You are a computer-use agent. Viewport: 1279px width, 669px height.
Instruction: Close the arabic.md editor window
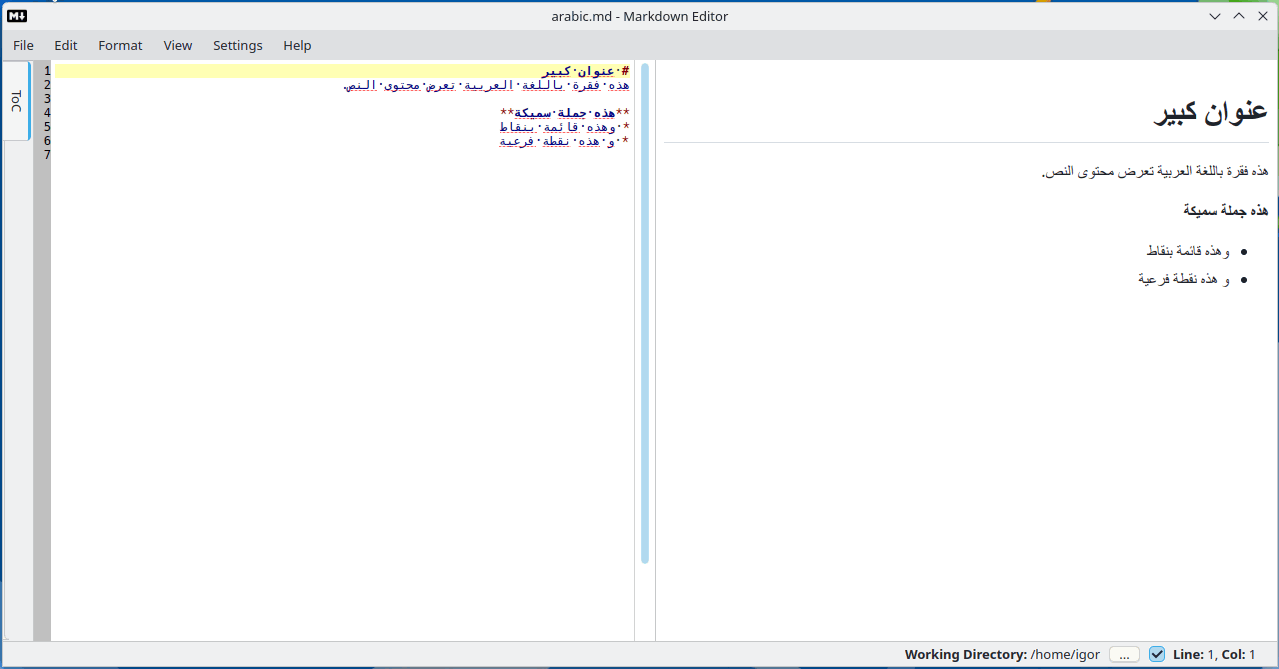click(x=1262, y=16)
